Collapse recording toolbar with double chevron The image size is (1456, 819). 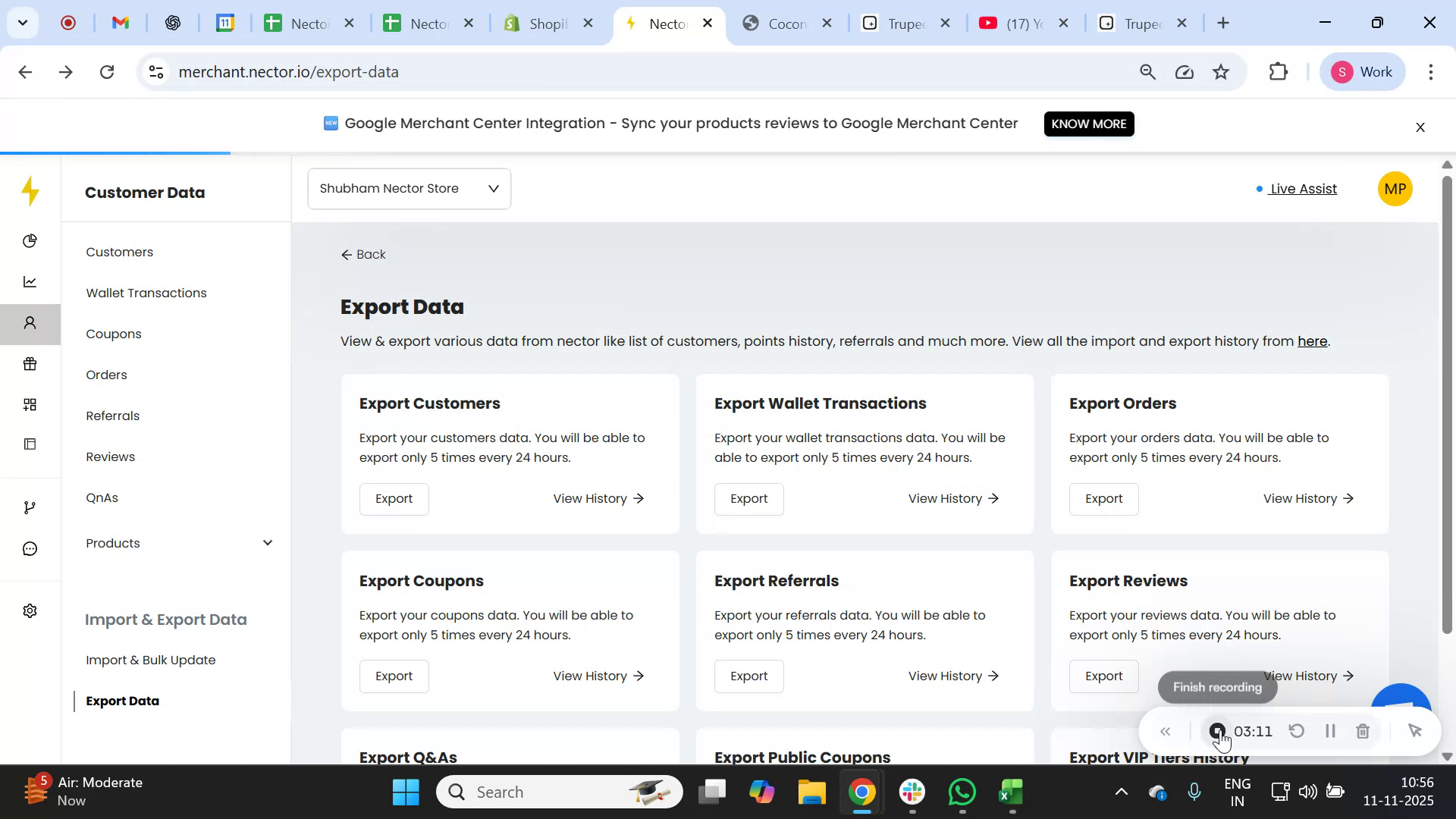pos(1166,732)
